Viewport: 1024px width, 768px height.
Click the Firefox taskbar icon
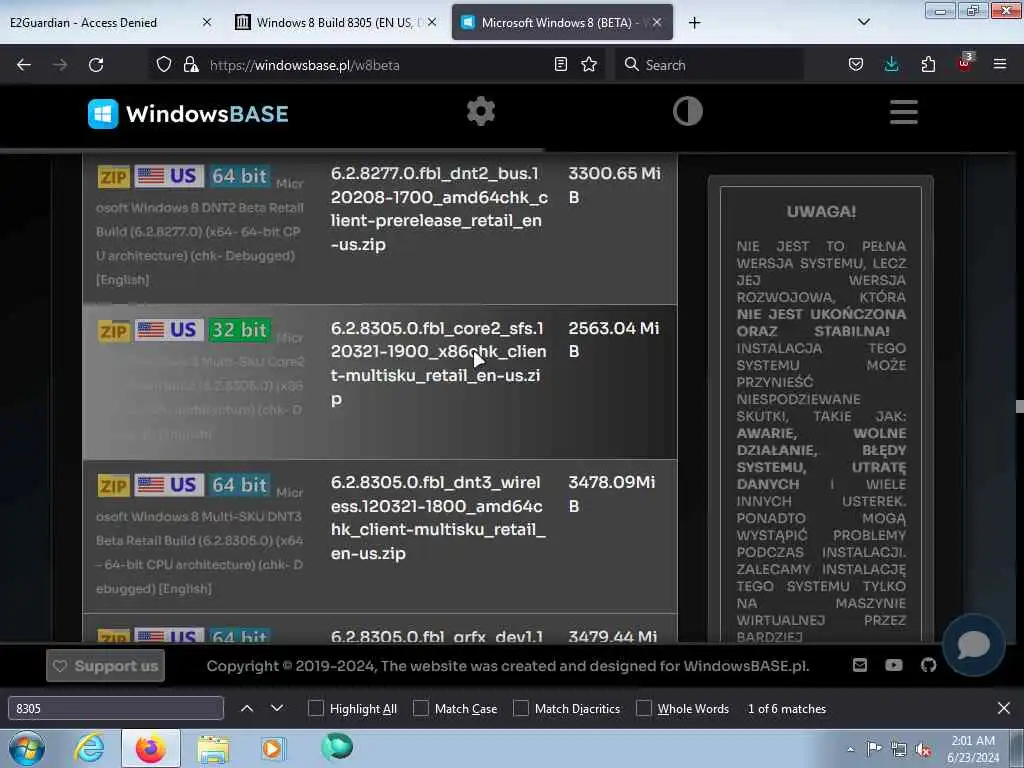[150, 748]
